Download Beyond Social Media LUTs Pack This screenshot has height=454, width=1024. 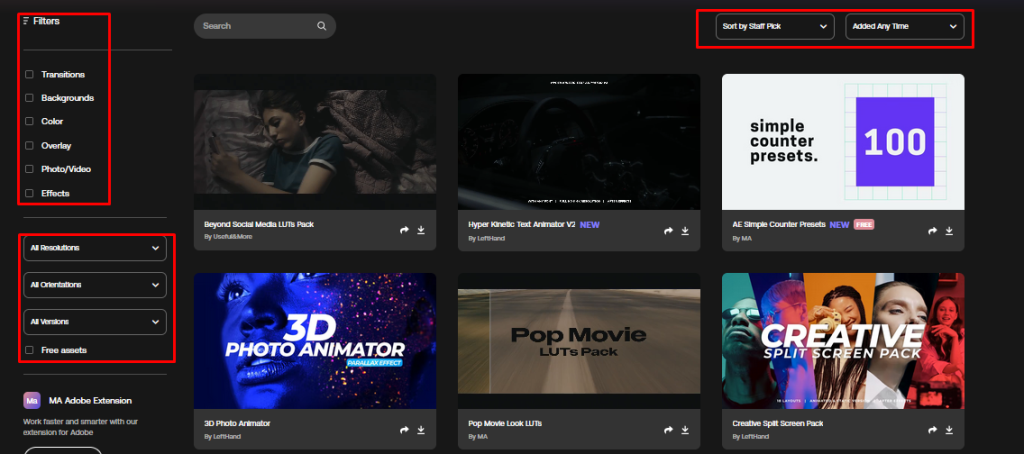pyautogui.click(x=421, y=230)
